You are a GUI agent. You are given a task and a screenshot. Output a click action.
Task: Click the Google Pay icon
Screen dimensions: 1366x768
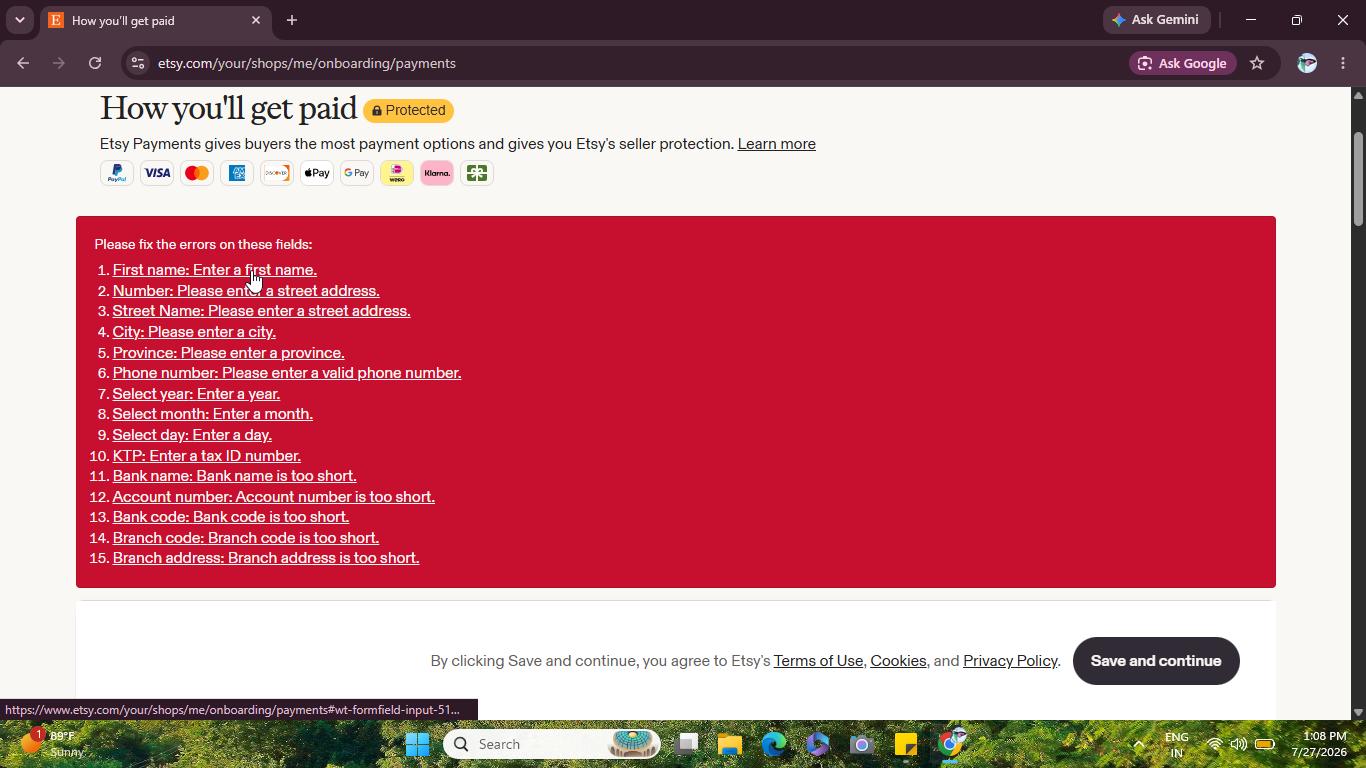point(357,173)
